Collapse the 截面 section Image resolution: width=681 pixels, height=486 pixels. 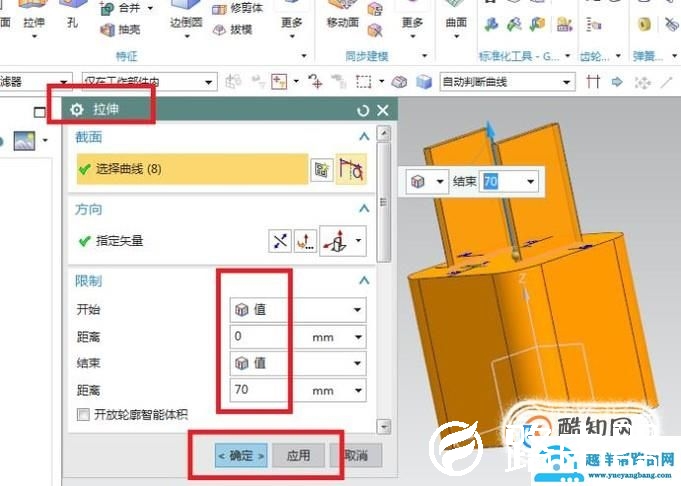coord(364,137)
